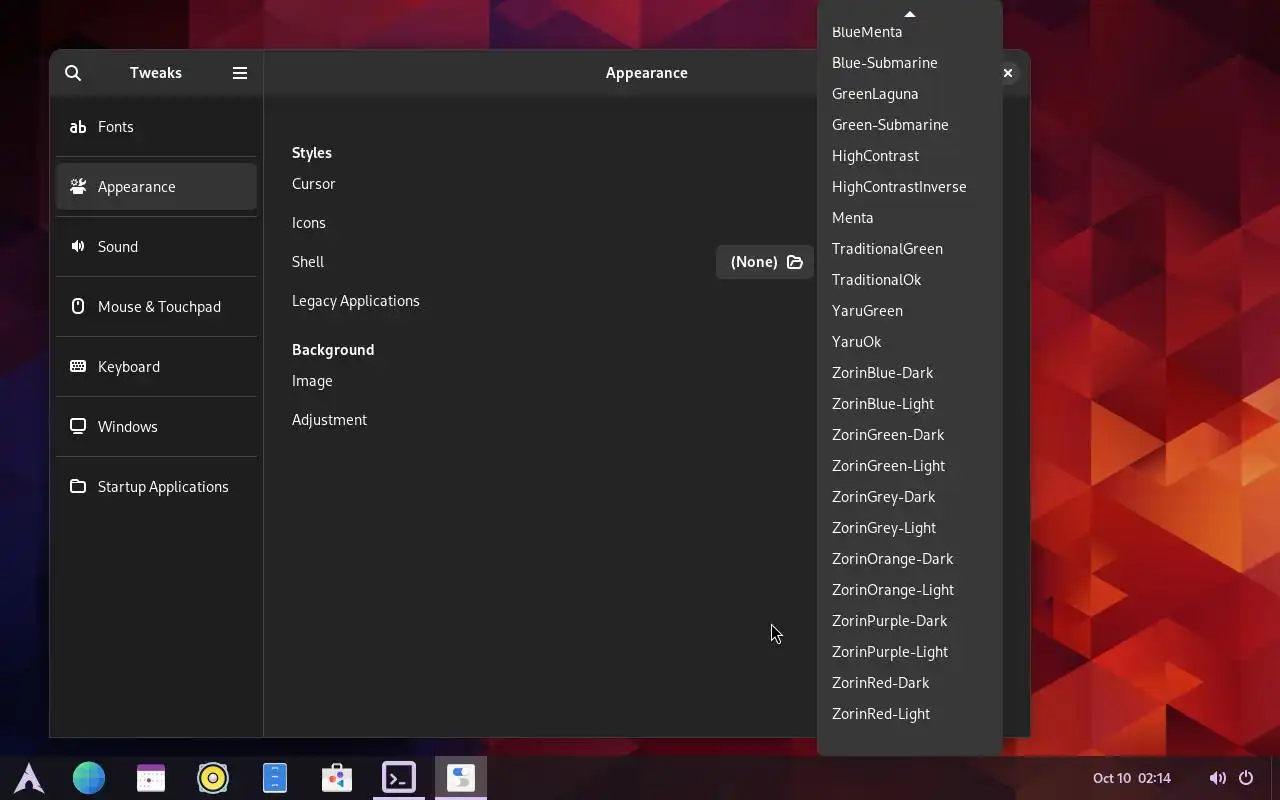1280x800 pixels.
Task: Select the Appearance section
Action: pyautogui.click(x=157, y=187)
